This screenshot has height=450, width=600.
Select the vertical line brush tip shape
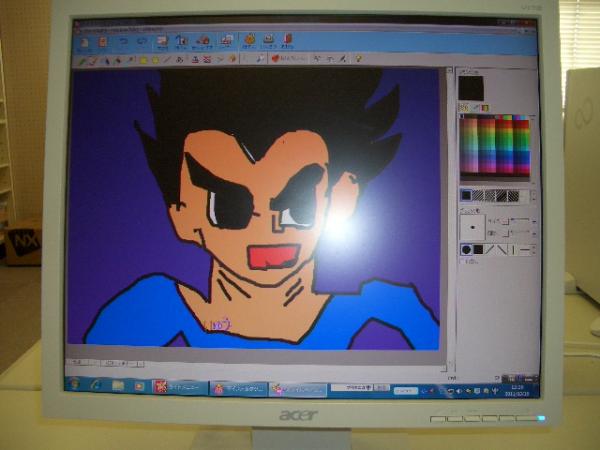point(513,250)
